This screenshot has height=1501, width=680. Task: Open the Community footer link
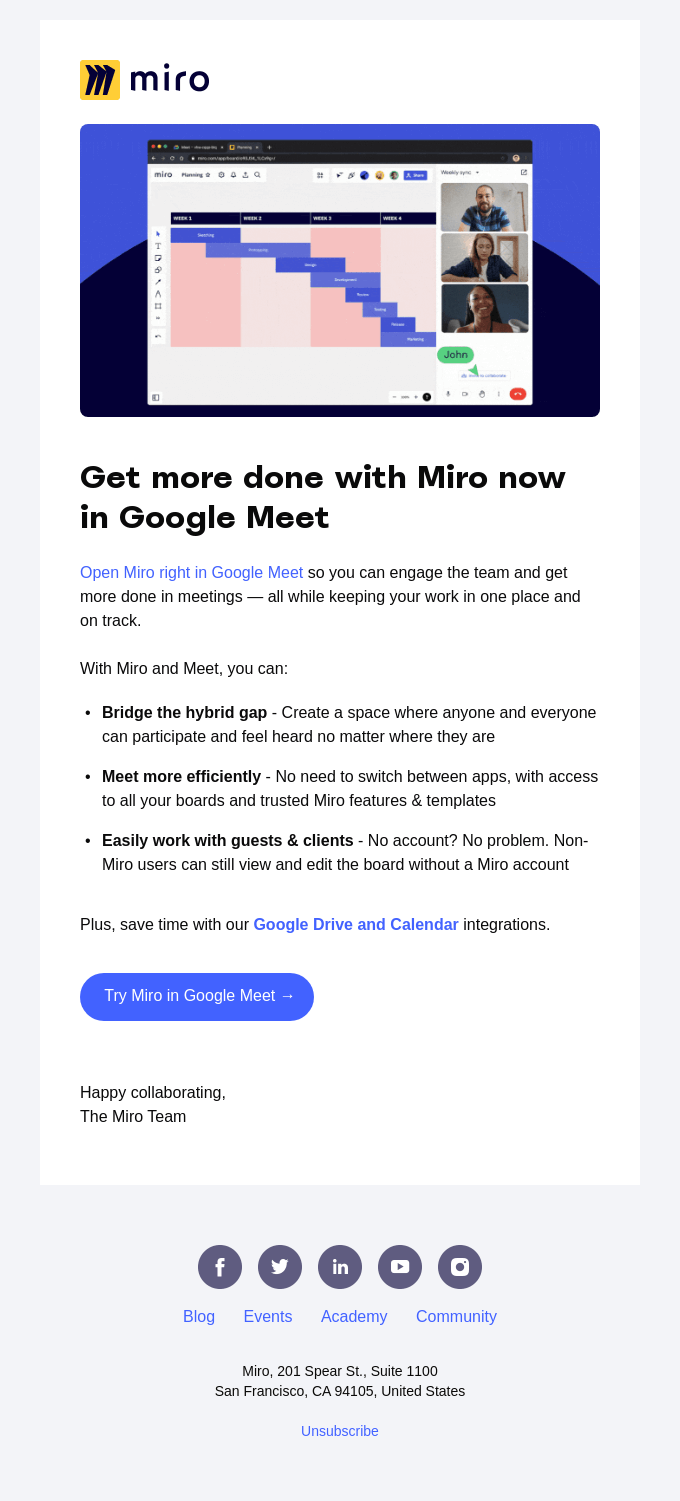[x=456, y=1317]
